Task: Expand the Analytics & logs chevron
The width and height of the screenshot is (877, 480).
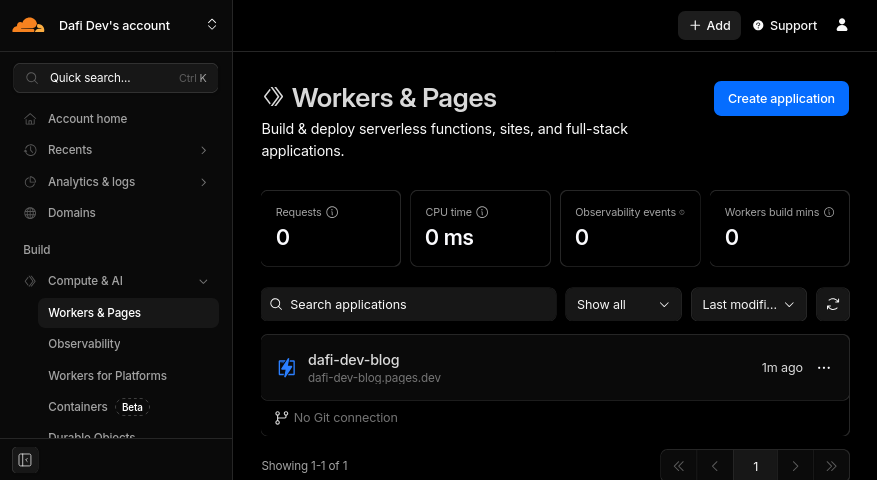Action: [x=204, y=182]
